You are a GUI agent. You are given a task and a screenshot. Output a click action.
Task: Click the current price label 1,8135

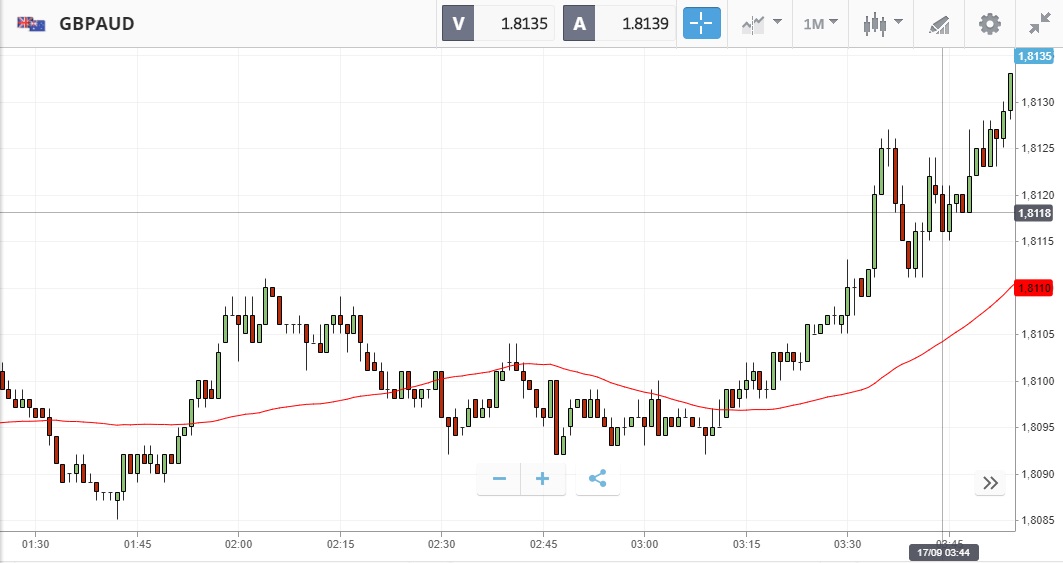(1034, 57)
